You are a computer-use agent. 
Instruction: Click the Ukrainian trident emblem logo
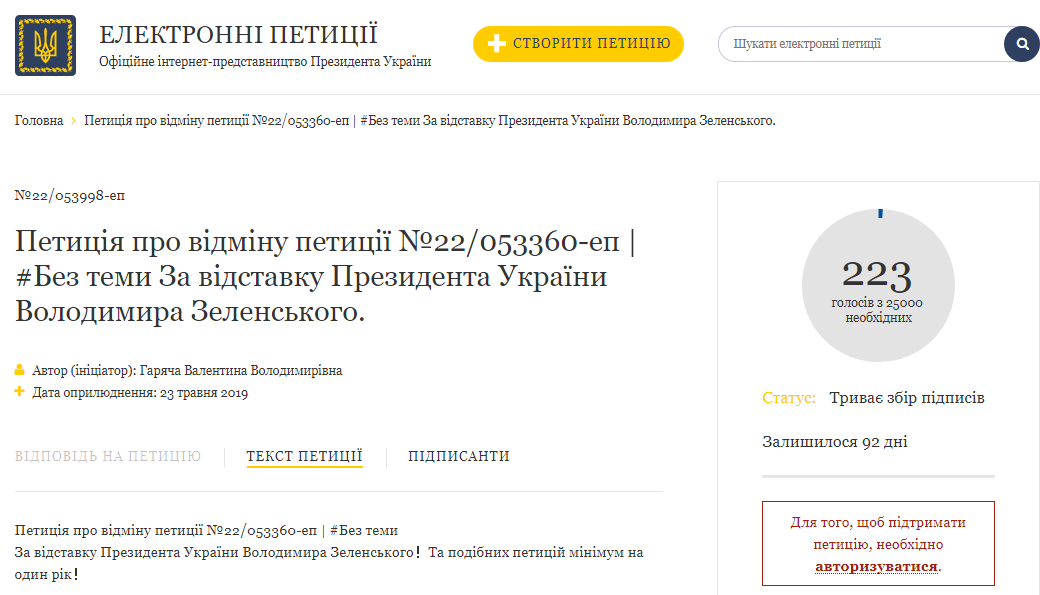tap(45, 45)
